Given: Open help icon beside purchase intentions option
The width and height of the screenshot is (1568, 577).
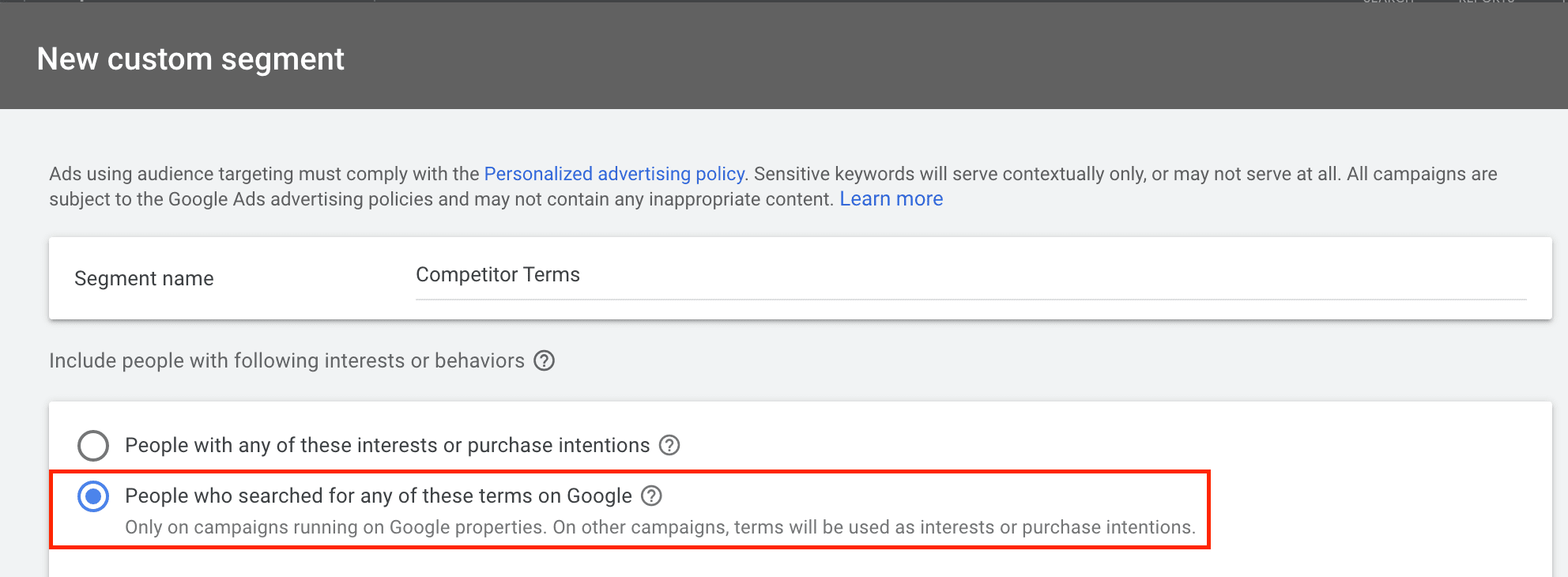Looking at the screenshot, I should pyautogui.click(x=669, y=445).
